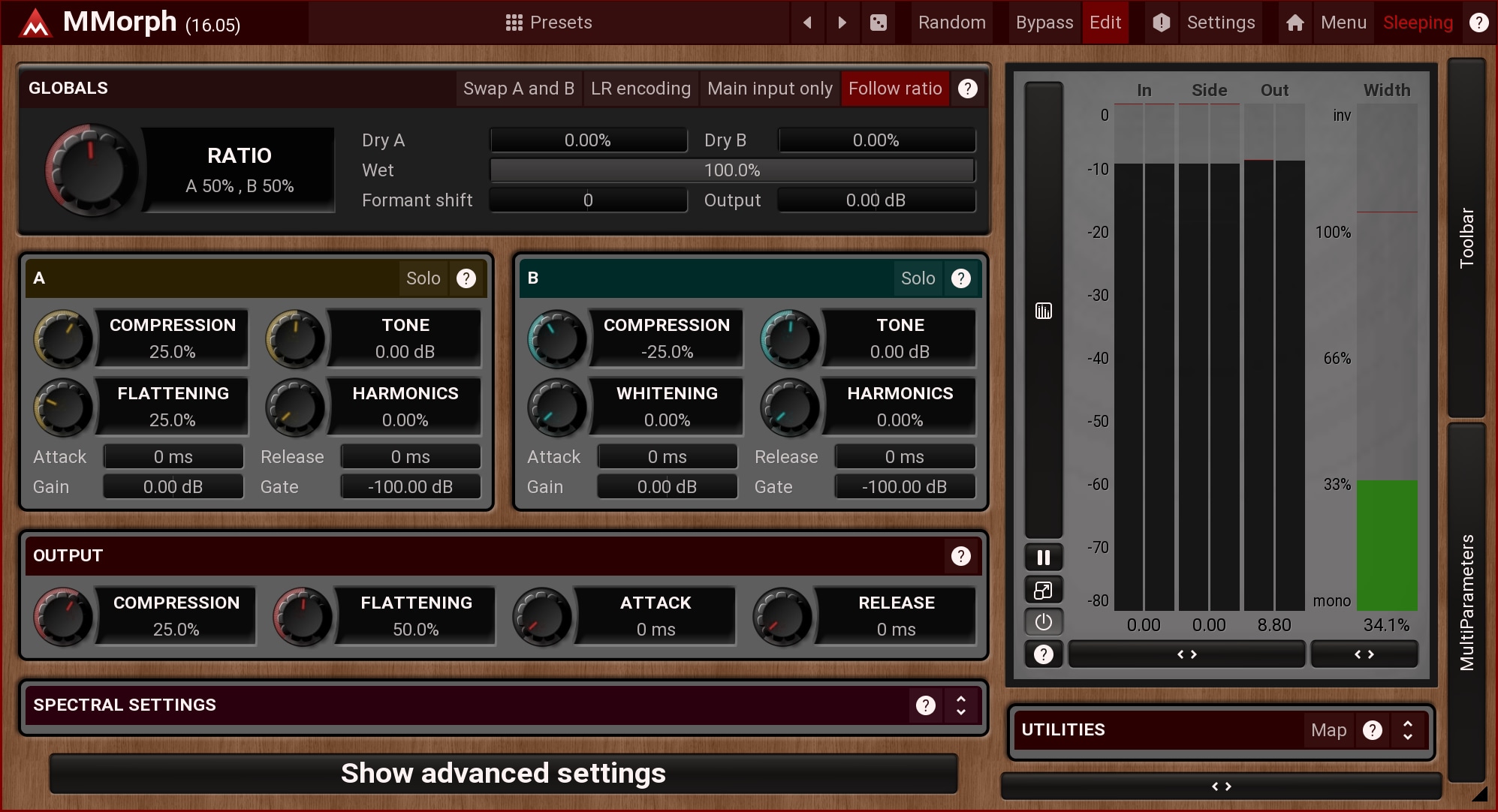Expand the Utilities section arrows
Screen dimensions: 1498x812
tap(1407, 730)
